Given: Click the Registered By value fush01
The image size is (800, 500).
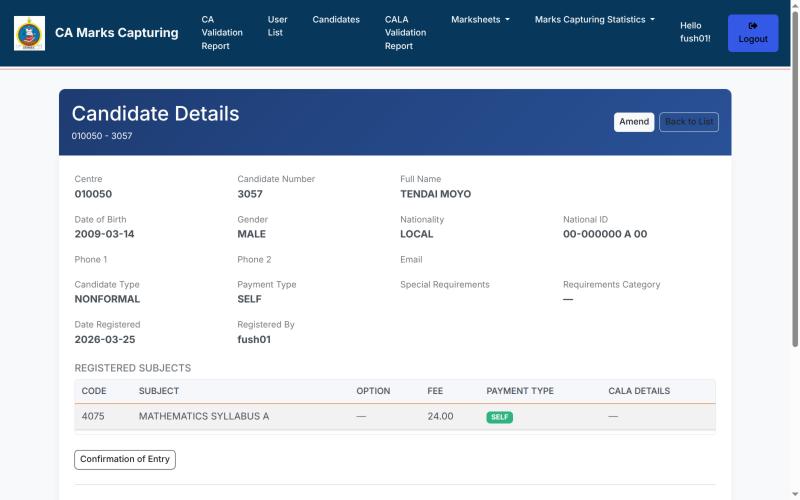Looking at the screenshot, I should pos(254,339).
